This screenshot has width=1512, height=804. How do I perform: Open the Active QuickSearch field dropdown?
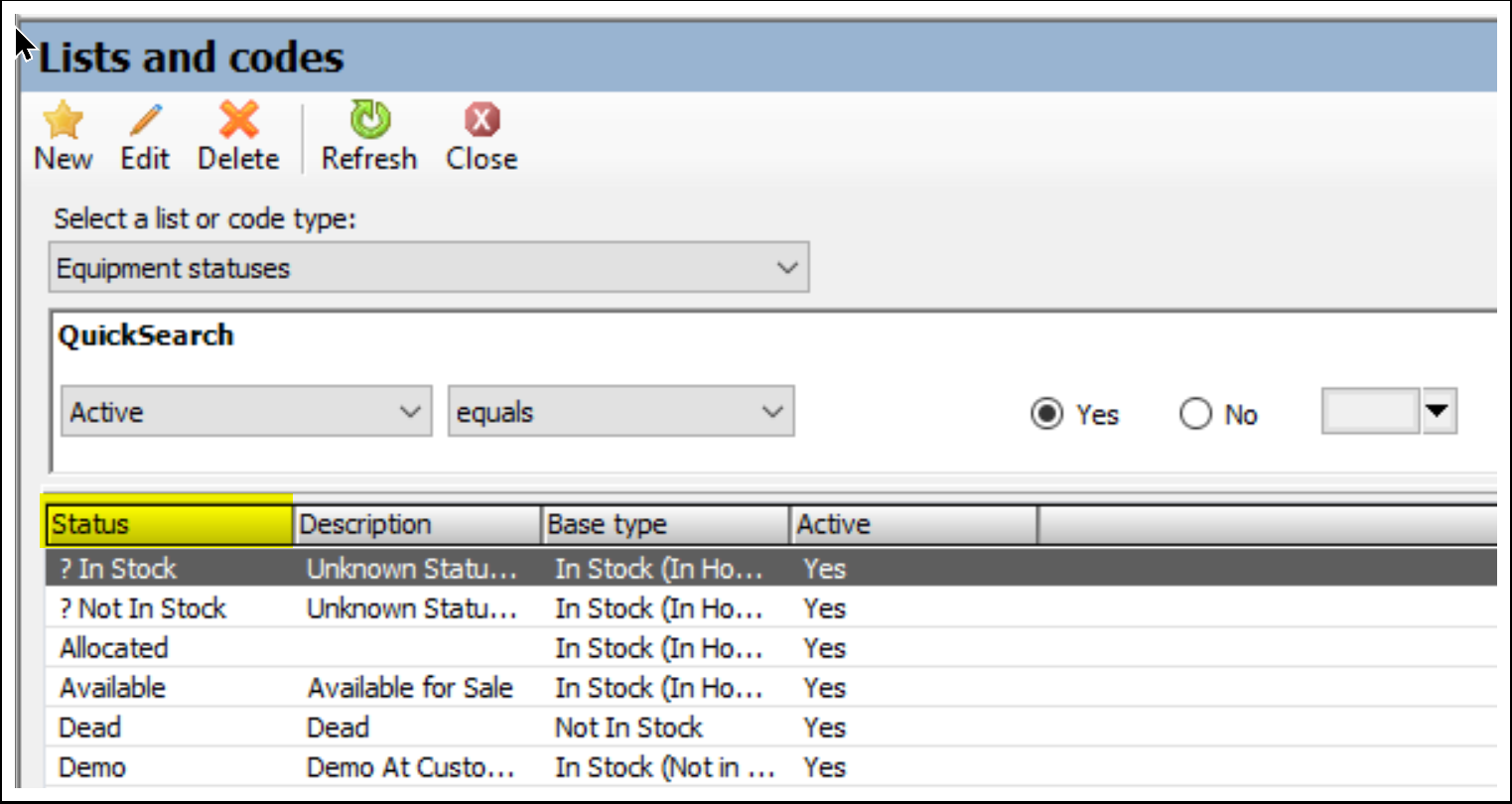coord(246,411)
